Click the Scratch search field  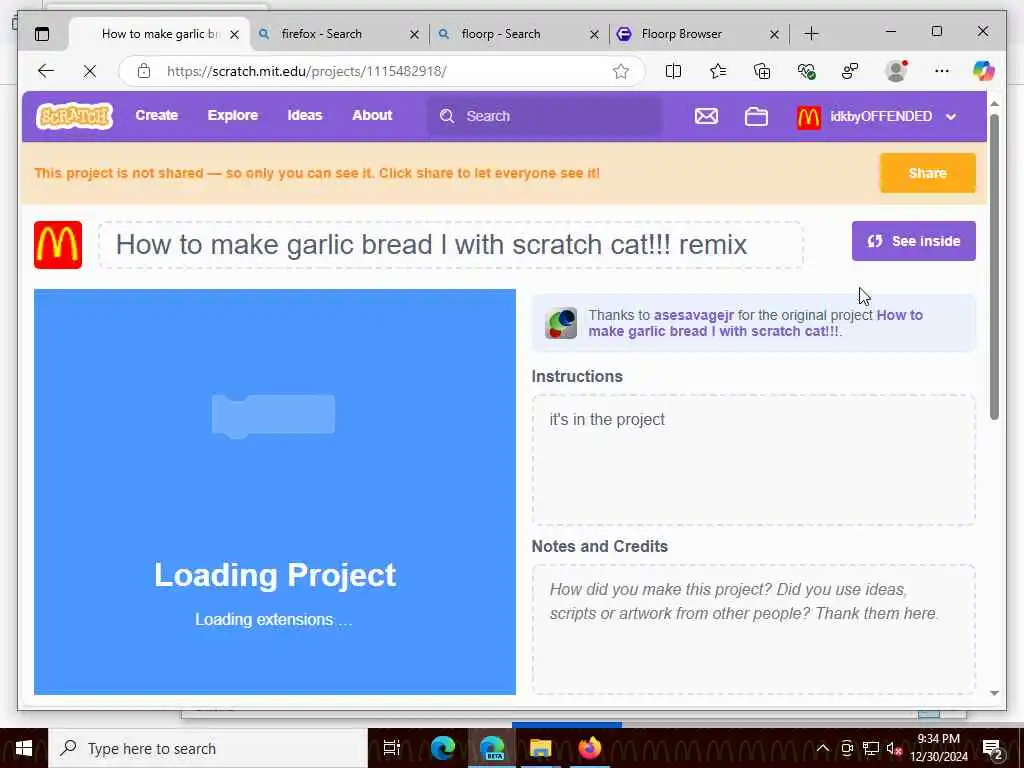point(545,116)
